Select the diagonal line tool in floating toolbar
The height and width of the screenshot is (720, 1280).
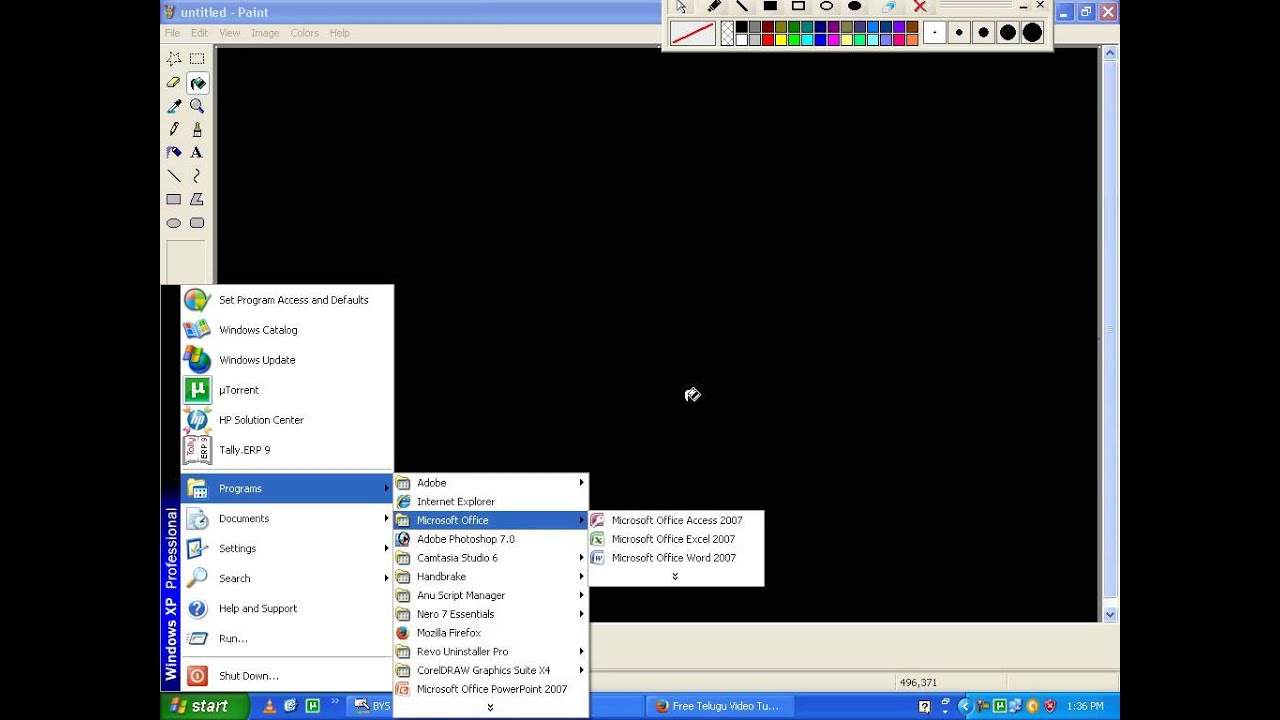coord(741,6)
